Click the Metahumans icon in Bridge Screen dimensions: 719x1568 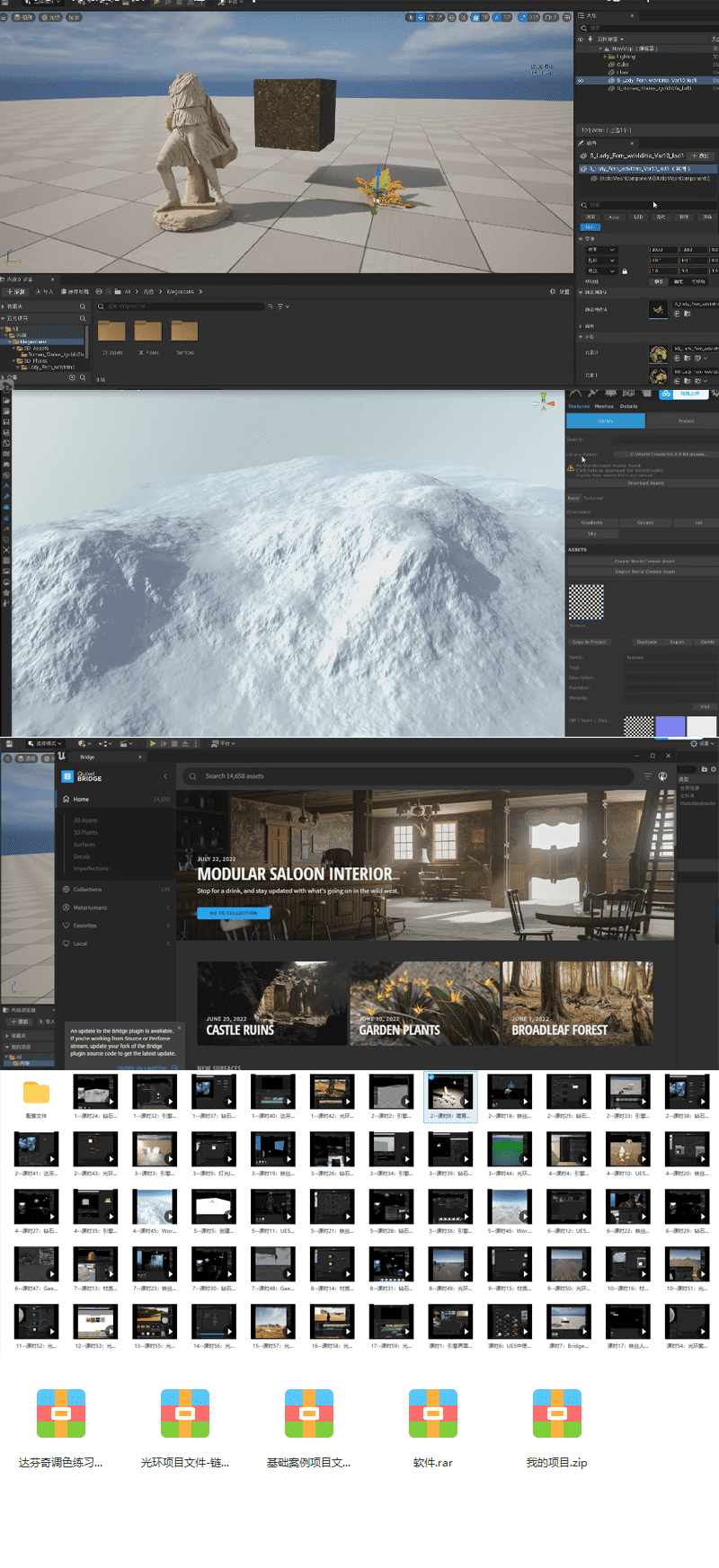coord(66,908)
